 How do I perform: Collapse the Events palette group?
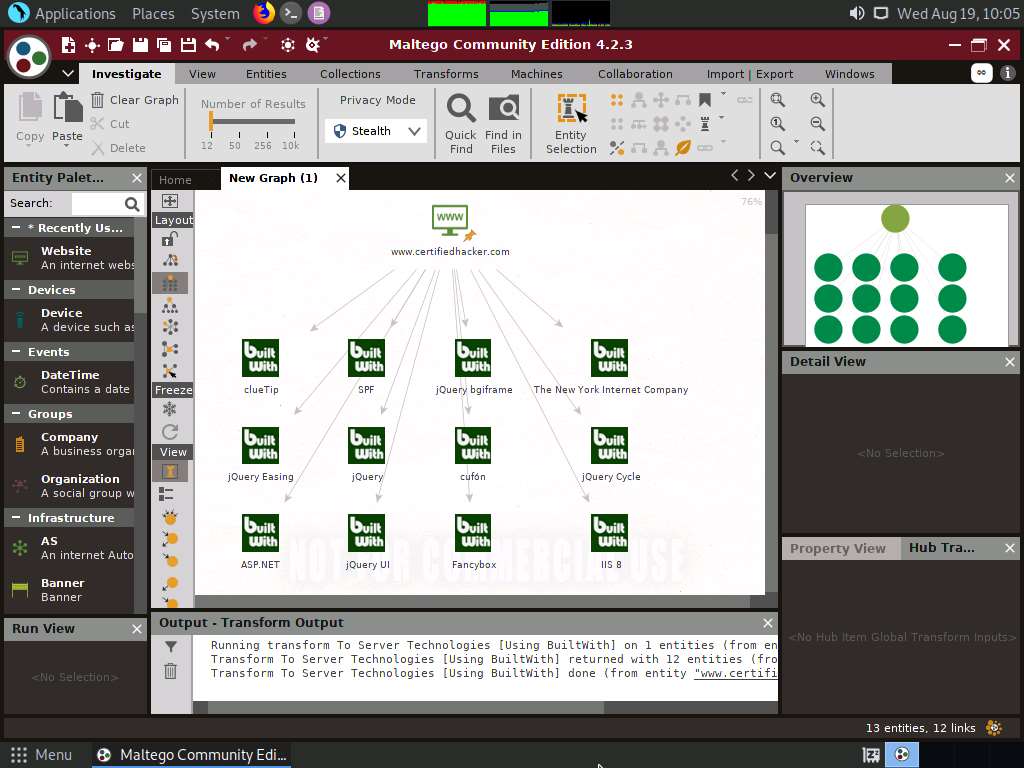[x=16, y=352]
